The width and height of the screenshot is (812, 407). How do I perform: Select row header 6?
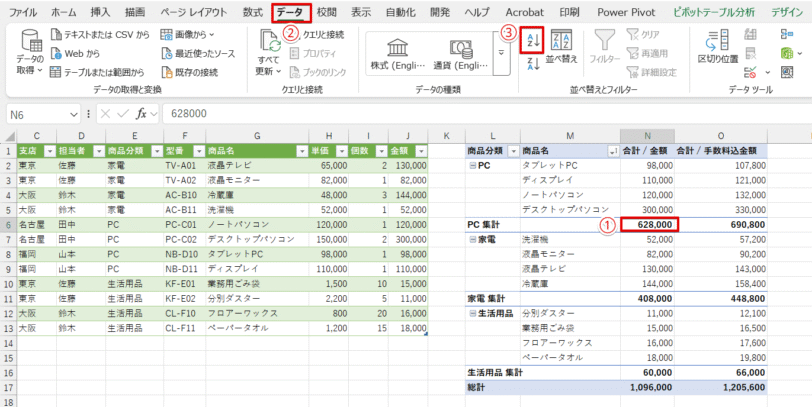point(8,225)
